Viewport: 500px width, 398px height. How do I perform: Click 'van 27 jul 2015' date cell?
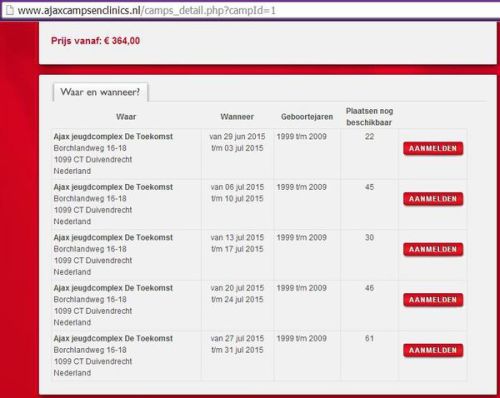pos(237,338)
